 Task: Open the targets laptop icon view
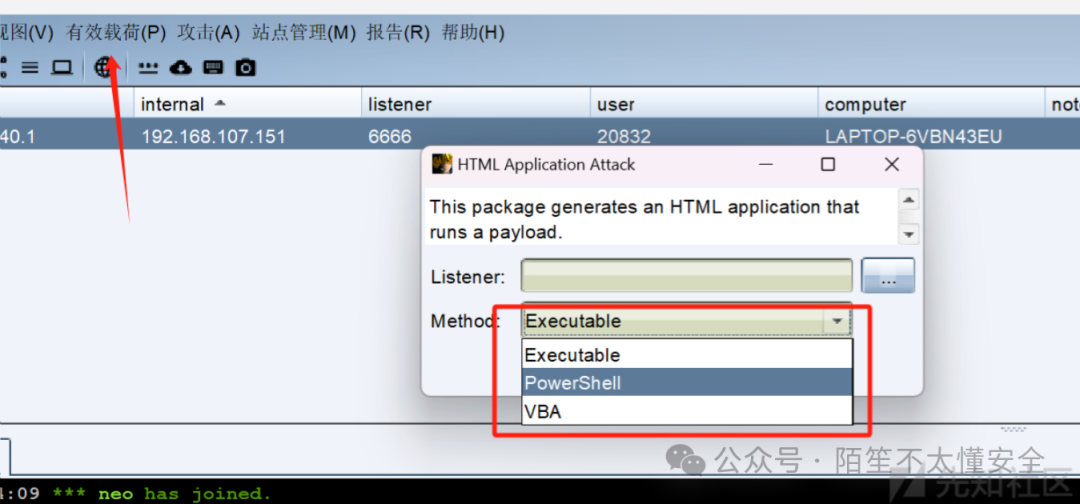pos(62,67)
